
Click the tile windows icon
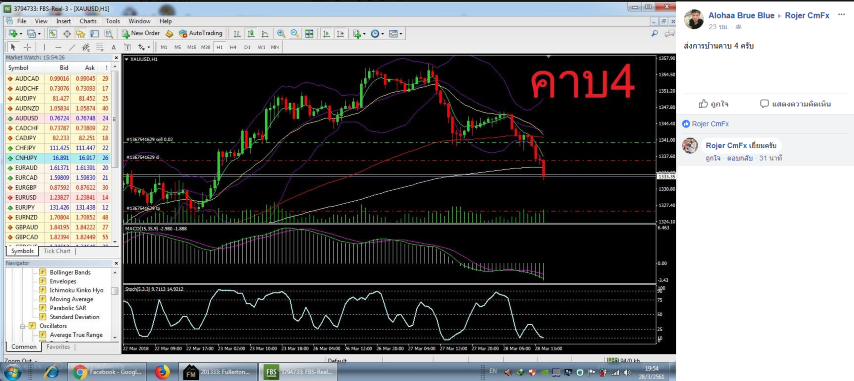[309, 33]
